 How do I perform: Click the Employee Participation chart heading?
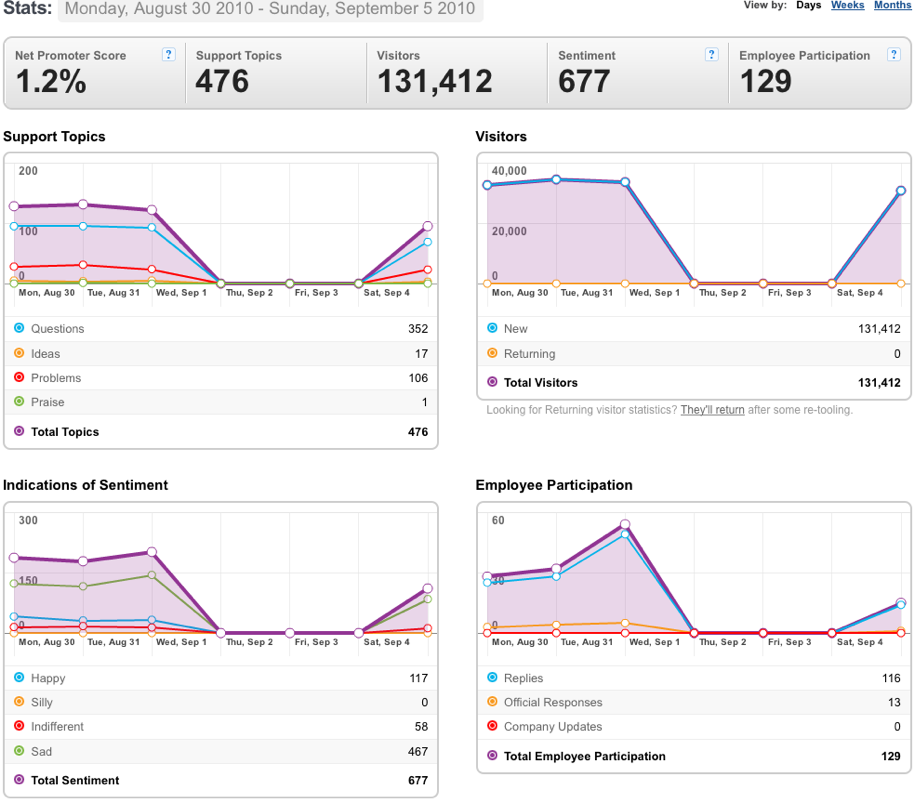point(554,485)
